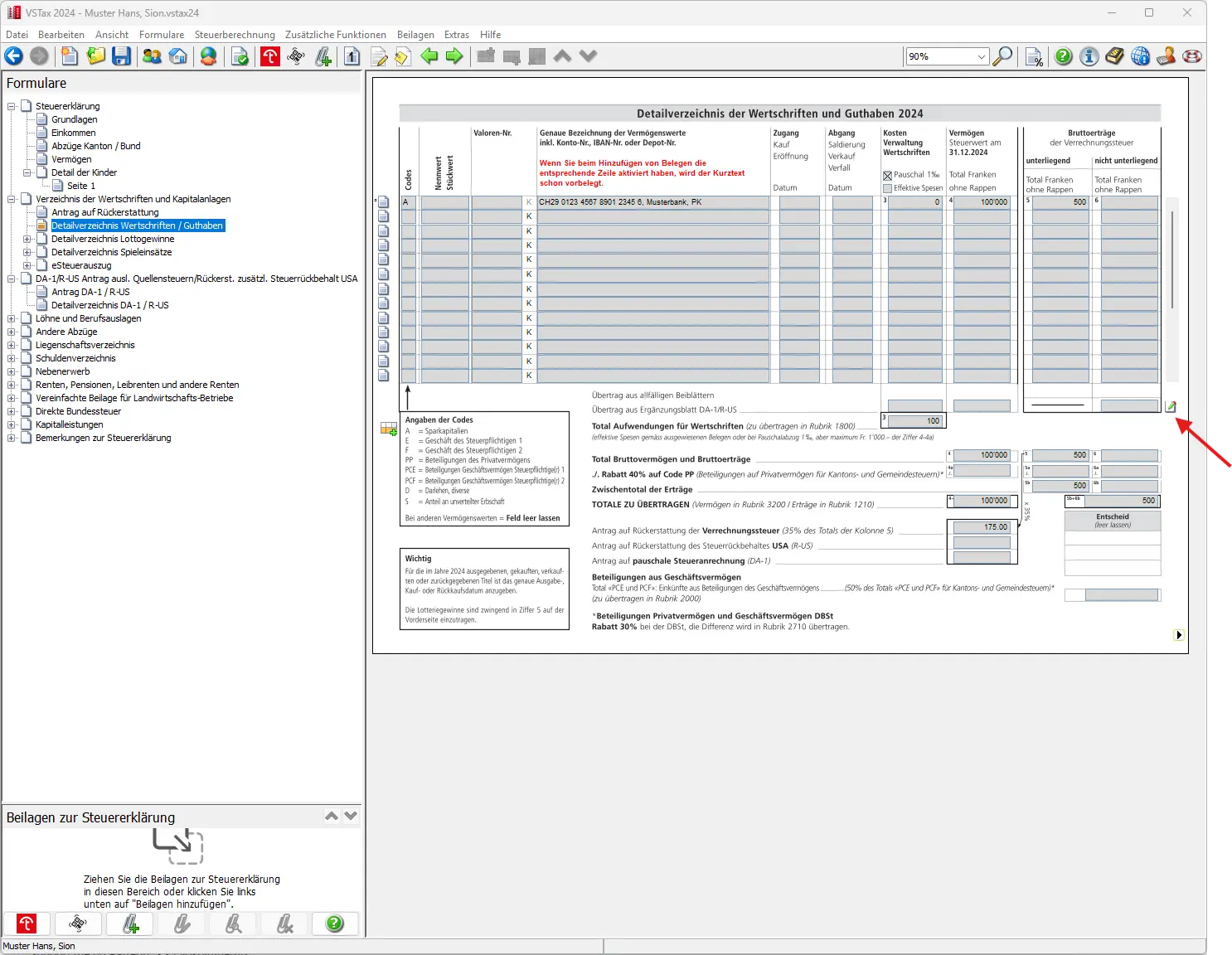1232x955 pixels.
Task: Select Antrag auf Rückerstattung in tree
Action: coord(104,212)
